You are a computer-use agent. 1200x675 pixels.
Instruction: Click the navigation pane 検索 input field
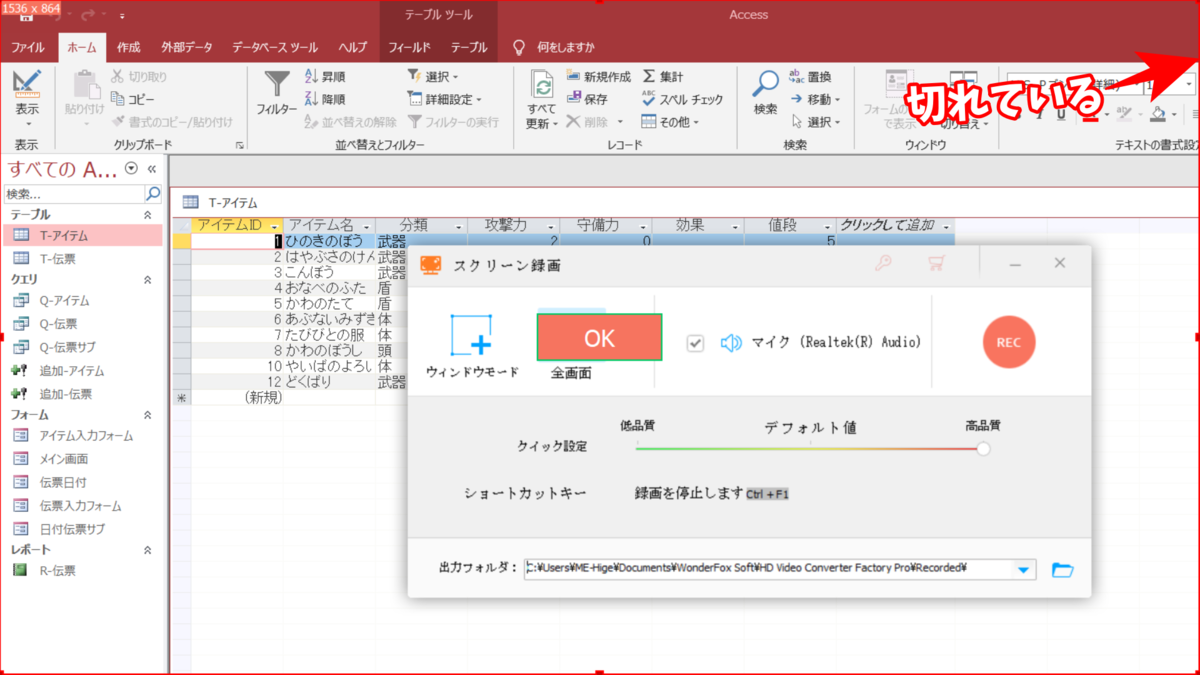(74, 194)
